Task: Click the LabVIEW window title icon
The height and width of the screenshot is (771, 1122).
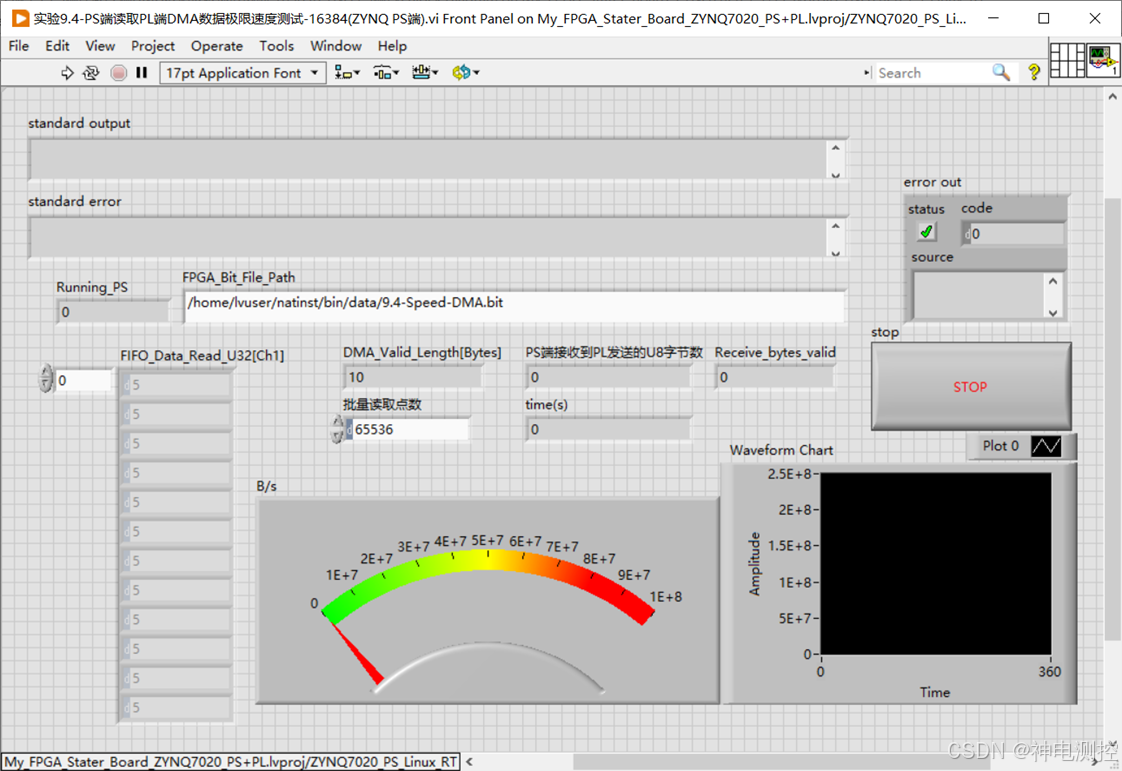Action: 20,19
